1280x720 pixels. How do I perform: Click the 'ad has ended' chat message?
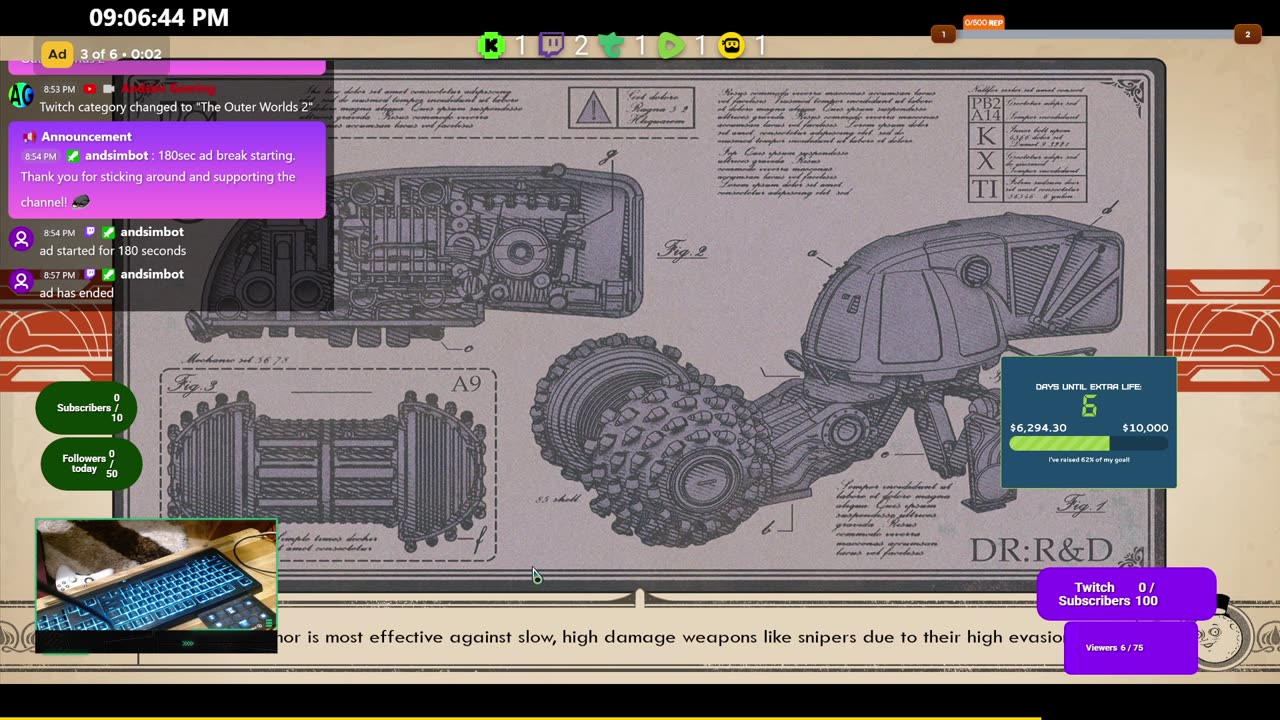pyautogui.click(x=77, y=293)
